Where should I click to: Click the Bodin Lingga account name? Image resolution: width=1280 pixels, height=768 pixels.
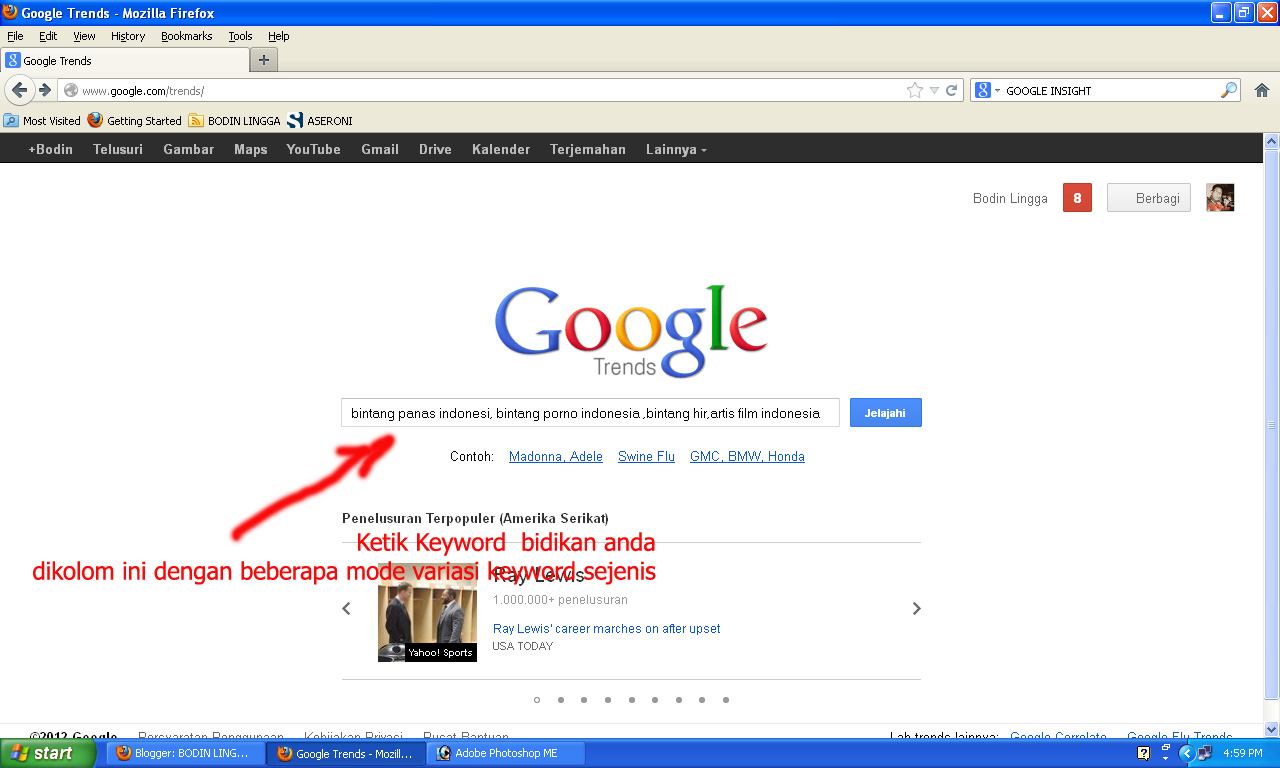click(x=1010, y=198)
